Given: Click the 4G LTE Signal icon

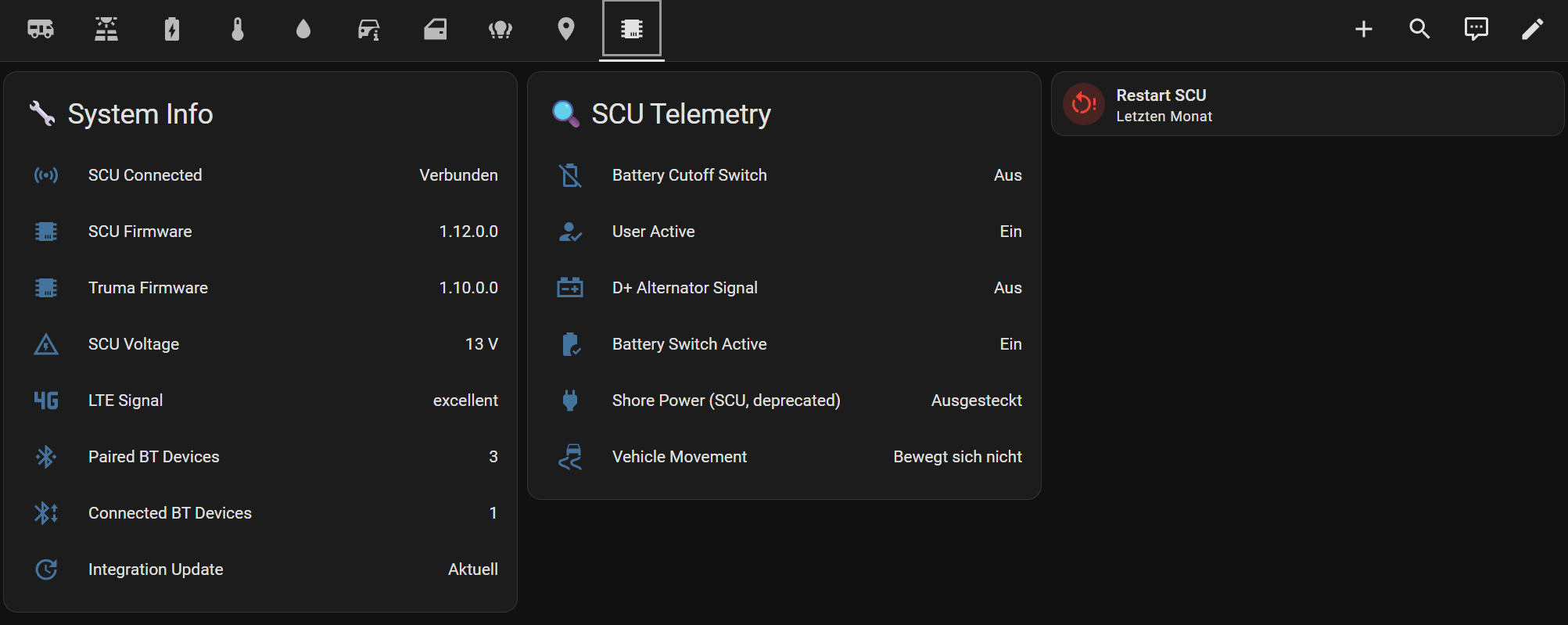Looking at the screenshot, I should [46, 401].
